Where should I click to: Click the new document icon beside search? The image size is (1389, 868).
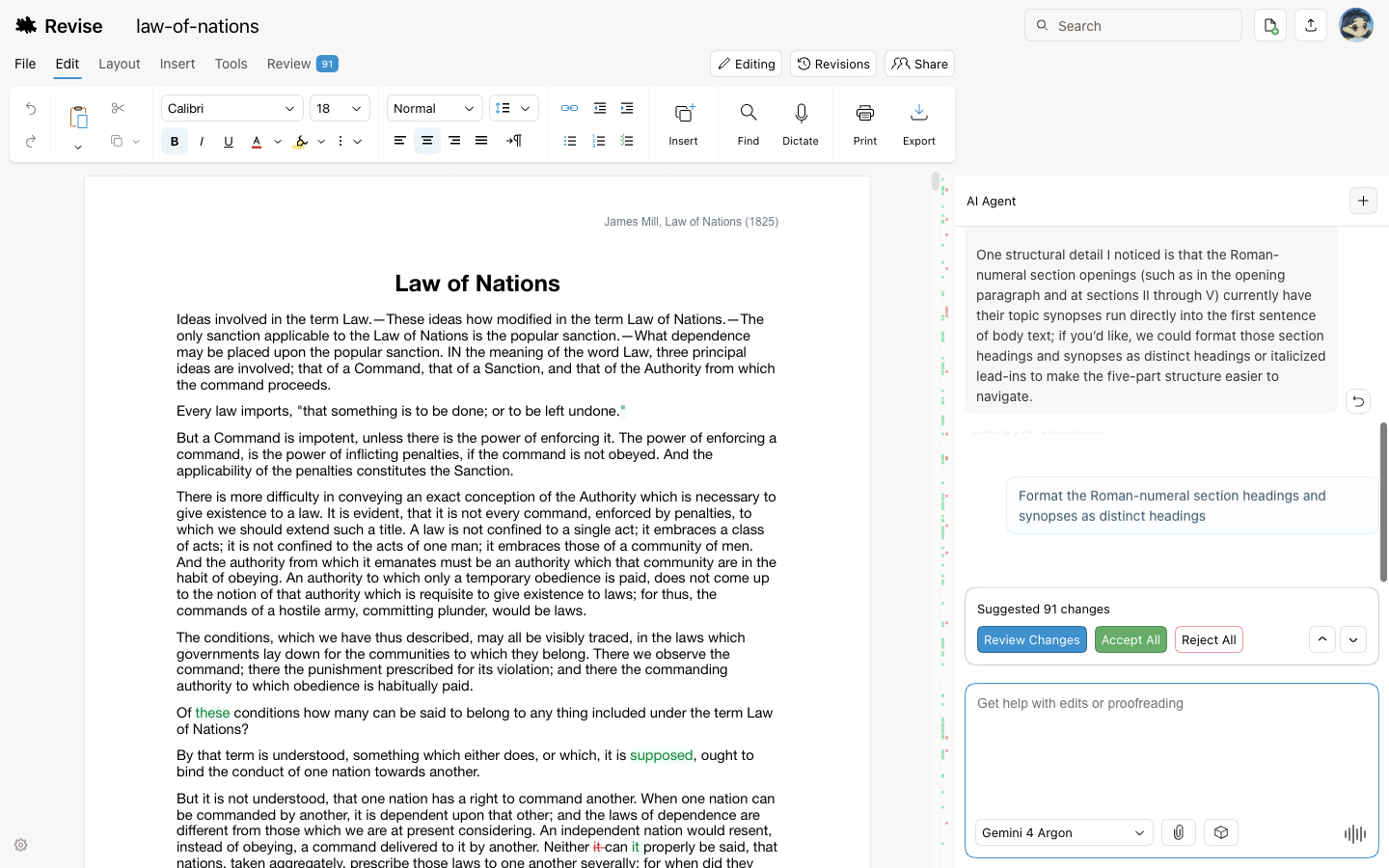pos(1270,26)
